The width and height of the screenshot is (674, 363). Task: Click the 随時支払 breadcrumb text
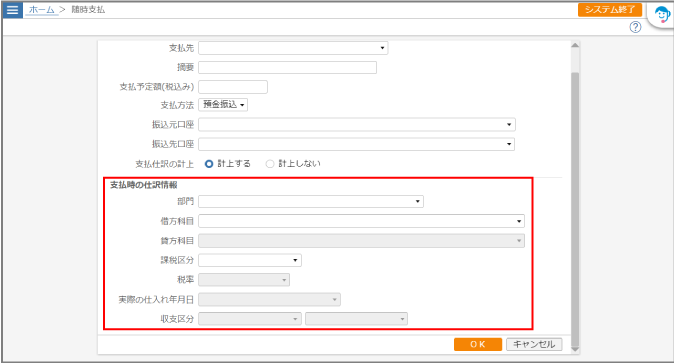[x=88, y=9]
